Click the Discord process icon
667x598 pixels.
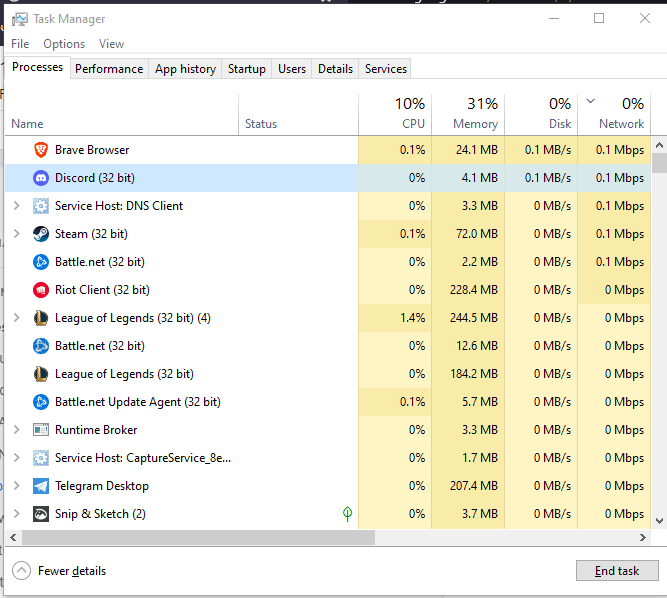[41, 178]
